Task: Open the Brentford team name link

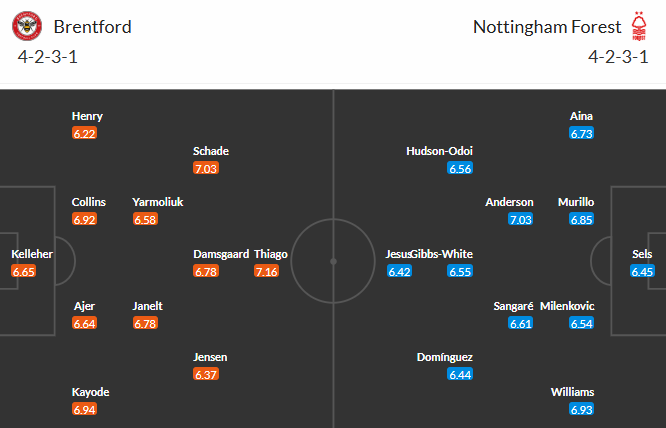Action: pos(92,26)
